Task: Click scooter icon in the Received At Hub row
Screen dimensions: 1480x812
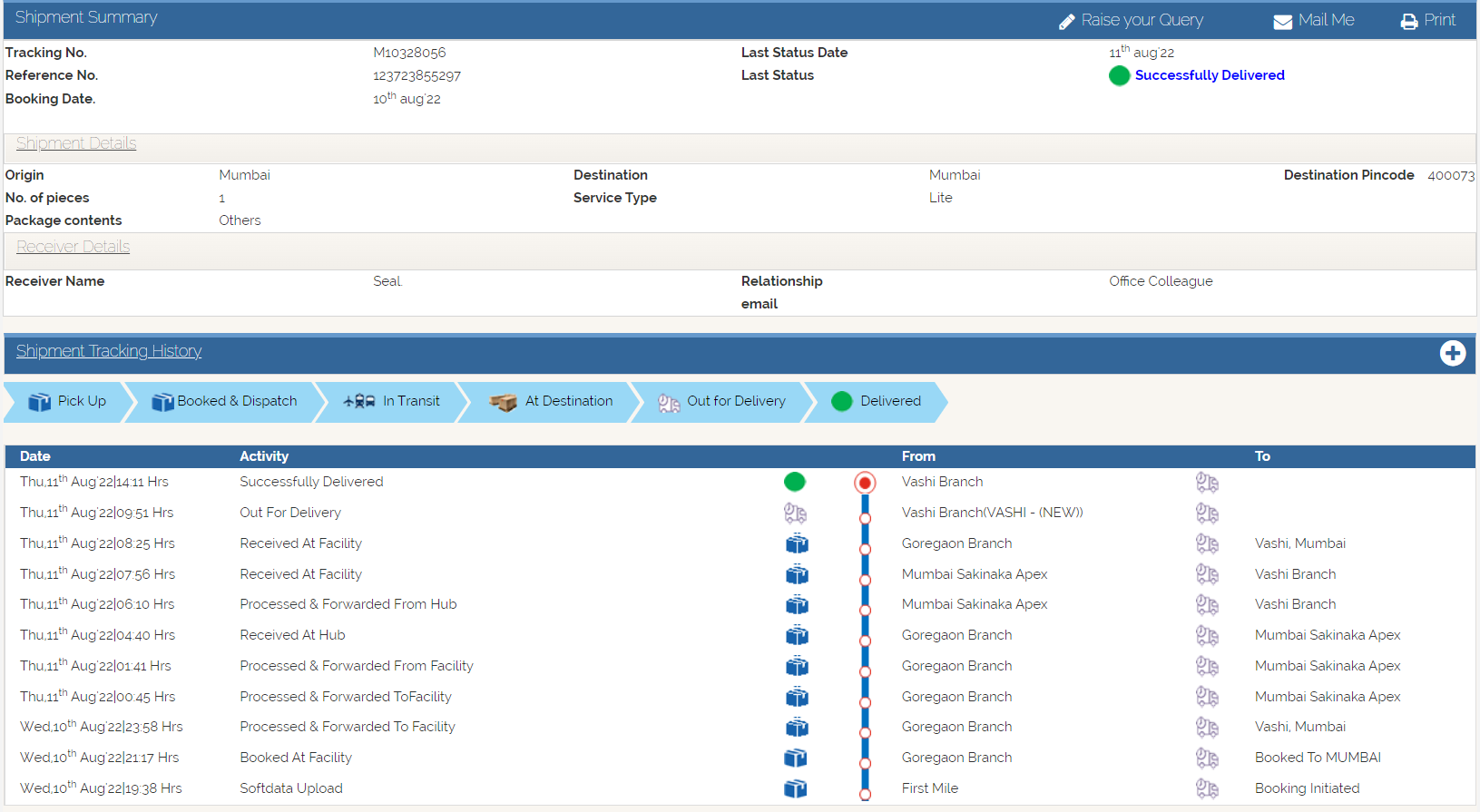Action: click(x=1207, y=635)
